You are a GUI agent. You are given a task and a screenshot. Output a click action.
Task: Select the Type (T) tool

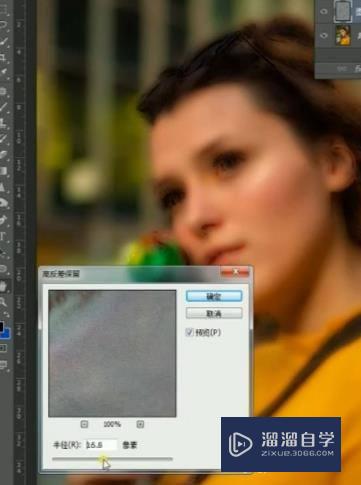pos(3,236)
